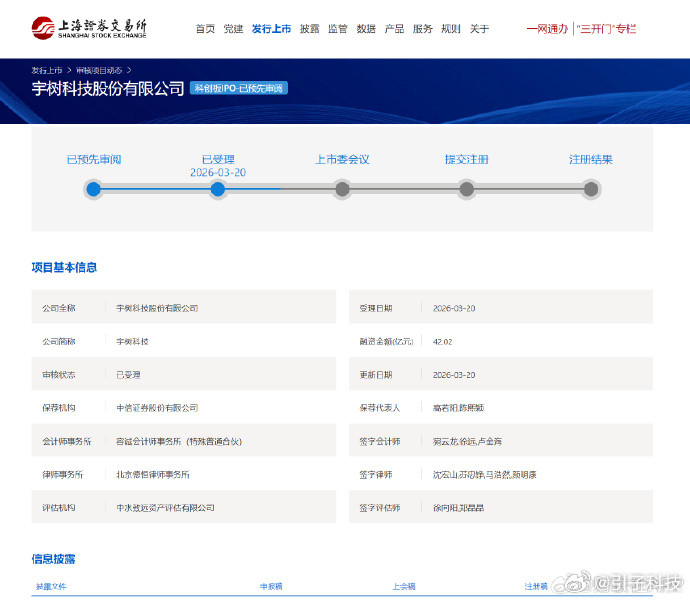Click the "三开门"专栏 link
Viewport: 690px width, 601px height.
(606, 29)
